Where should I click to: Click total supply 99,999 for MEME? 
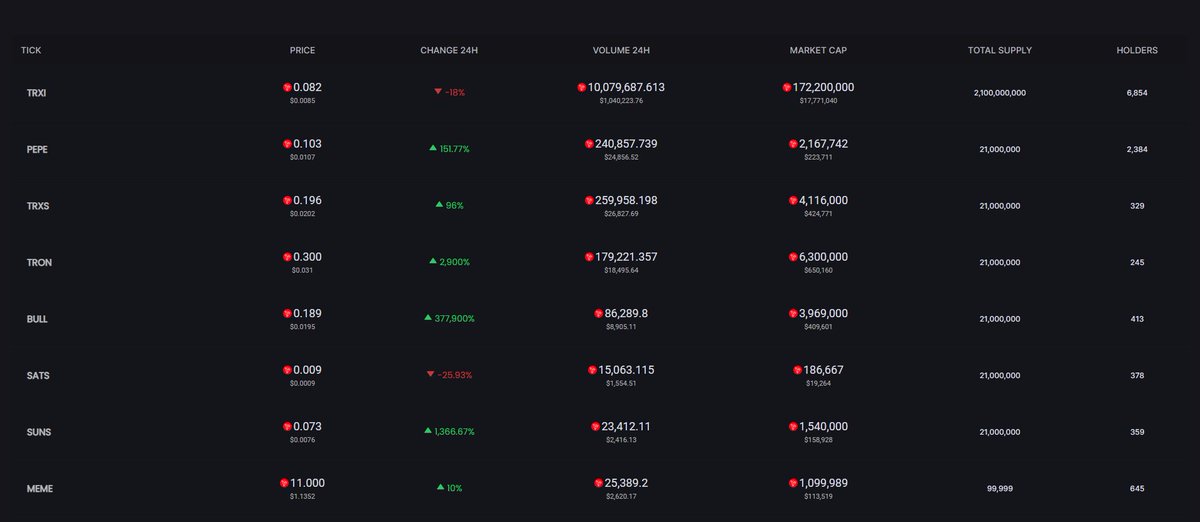1000,488
